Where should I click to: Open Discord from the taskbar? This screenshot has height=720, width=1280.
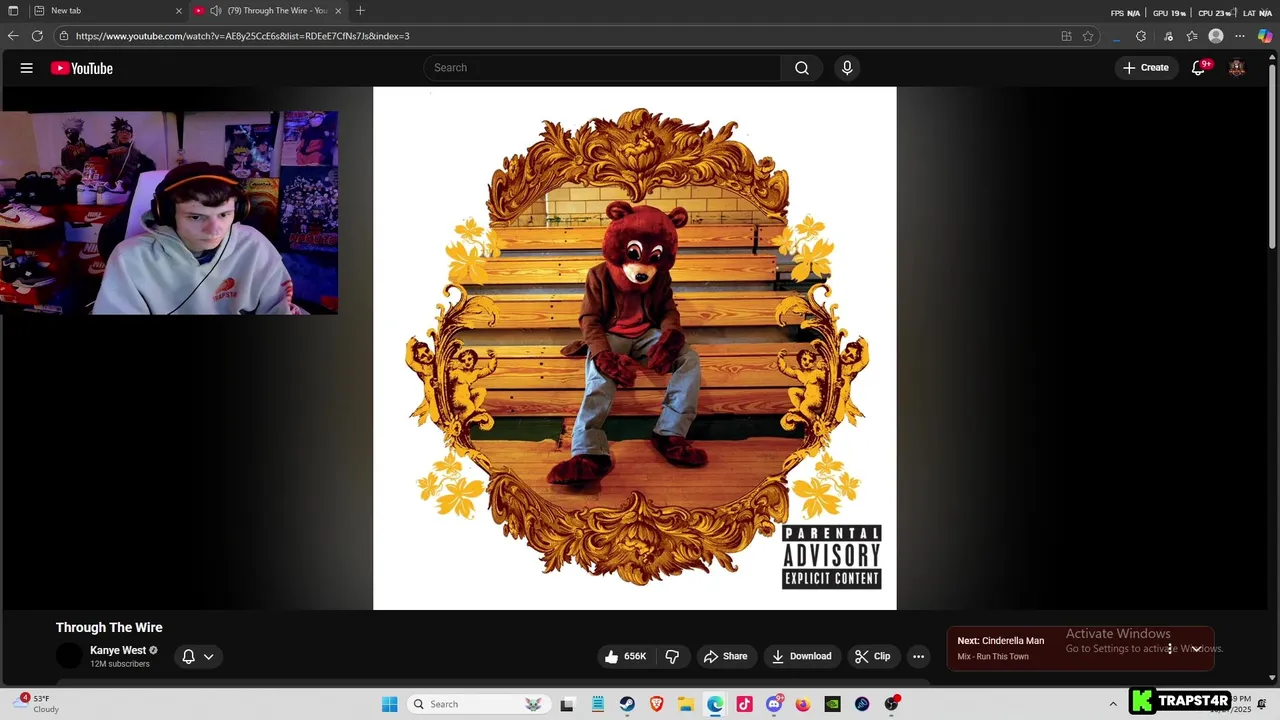click(x=774, y=704)
